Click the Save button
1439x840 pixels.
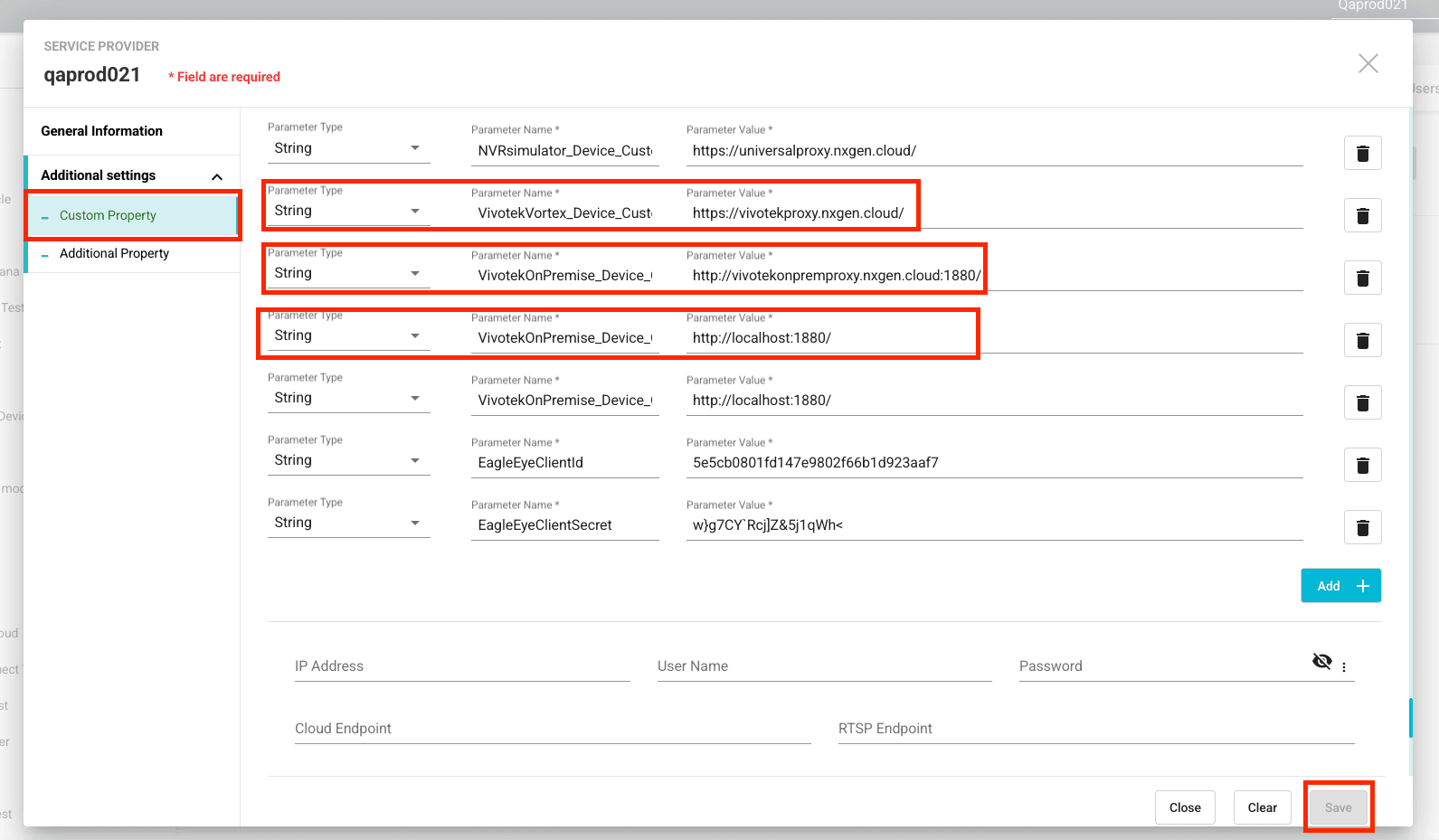tap(1338, 807)
